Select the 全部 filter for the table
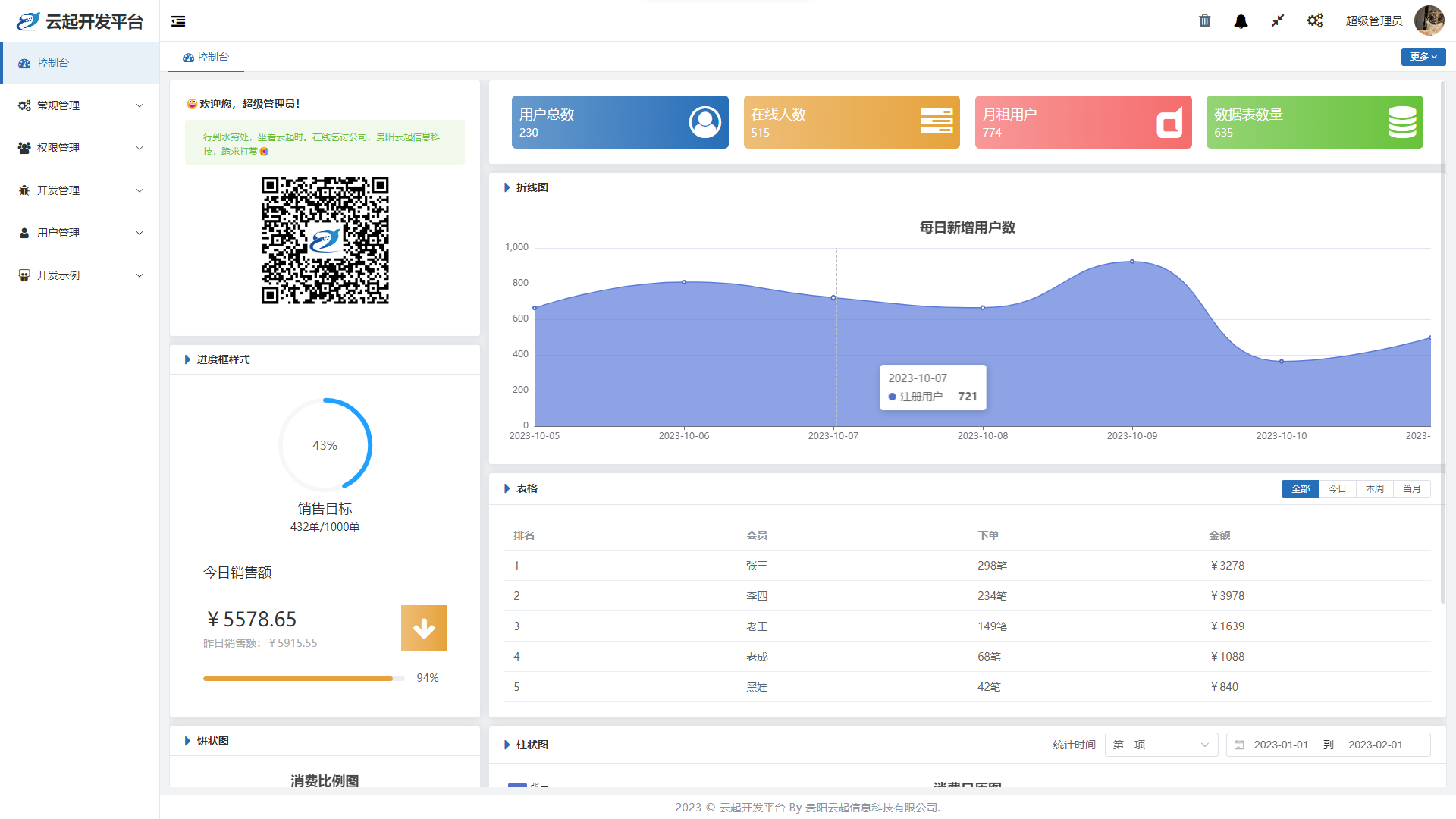This screenshot has width=1456, height=819. click(x=1300, y=489)
